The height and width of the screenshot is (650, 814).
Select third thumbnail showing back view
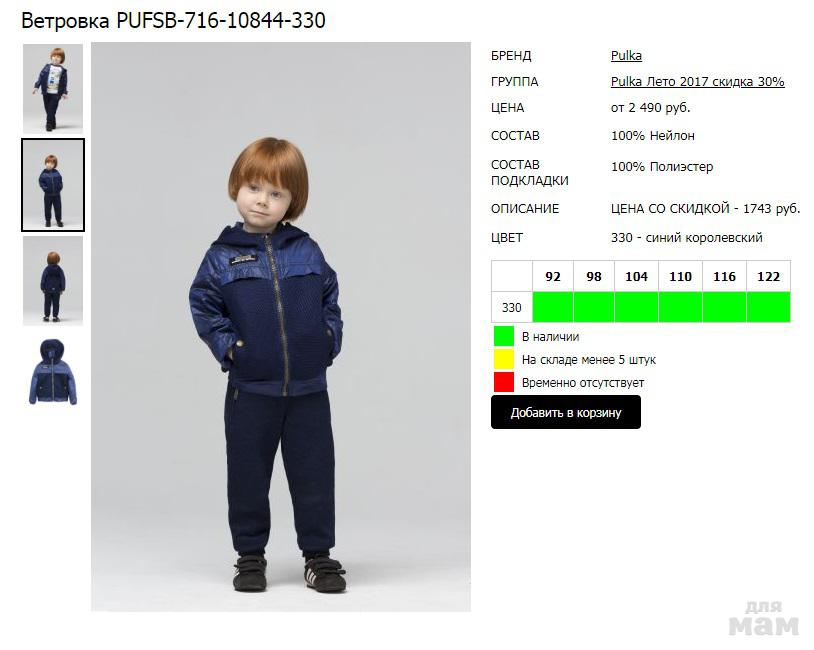pyautogui.click(x=53, y=281)
